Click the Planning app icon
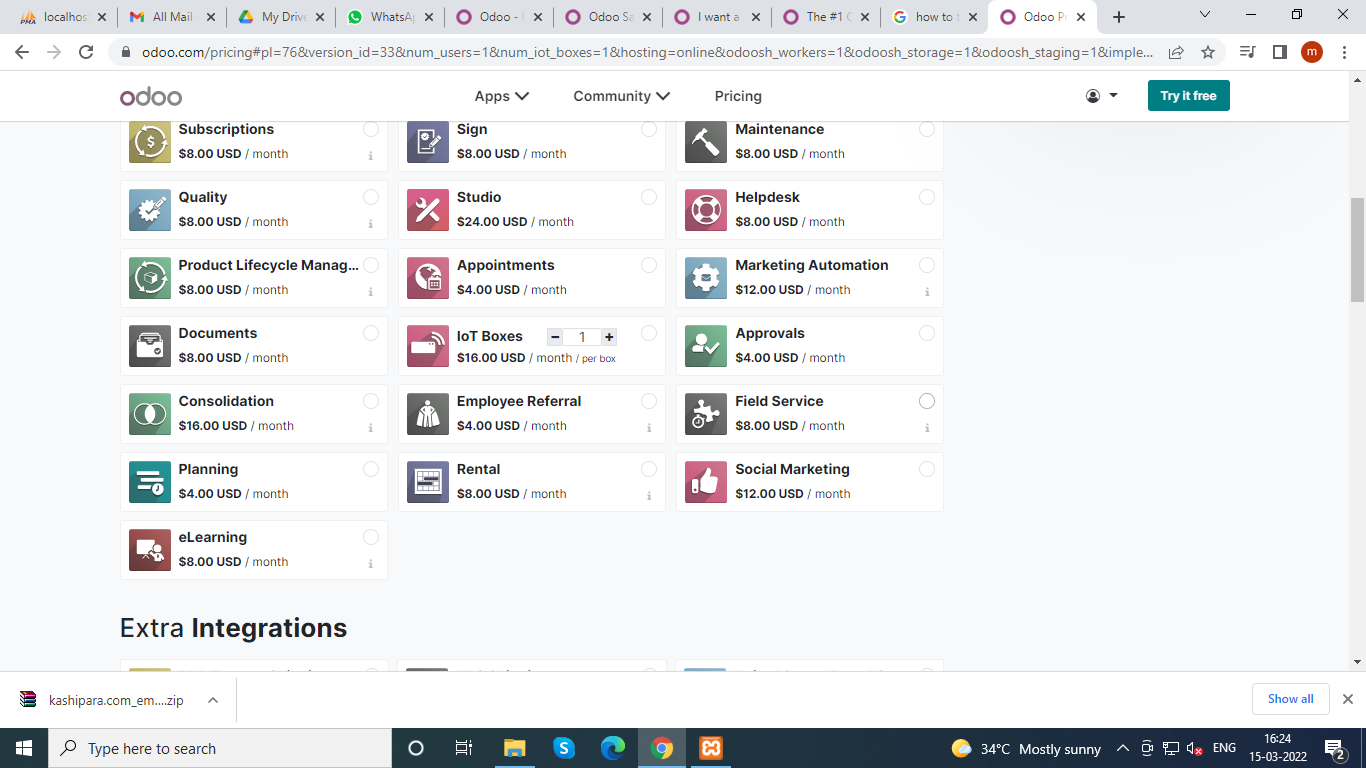This screenshot has height=768, width=1366. [150, 482]
